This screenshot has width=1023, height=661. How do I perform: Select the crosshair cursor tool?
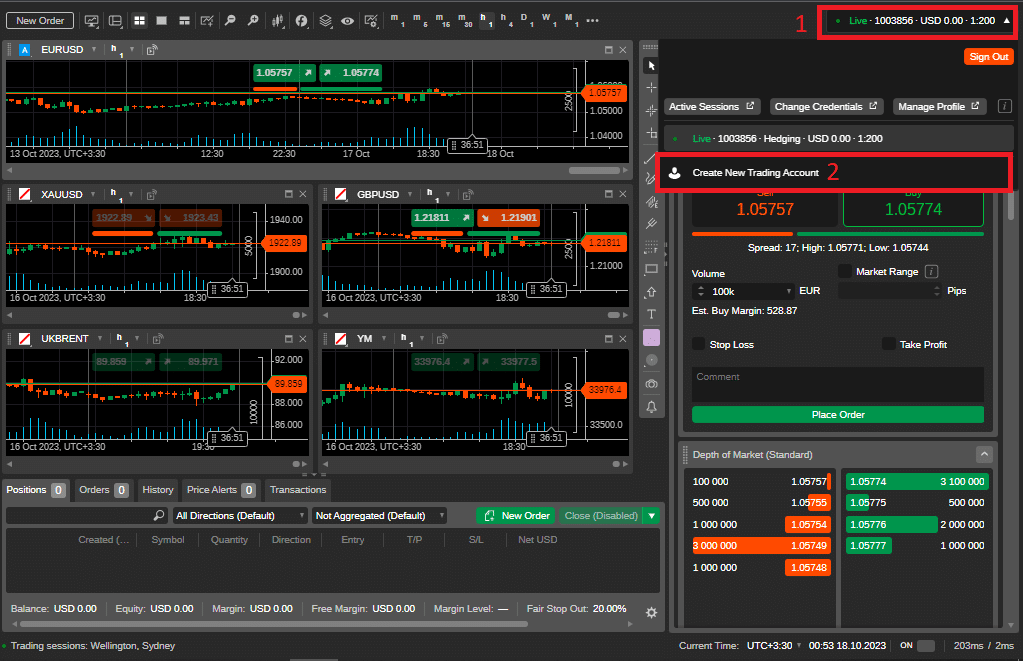[x=651, y=87]
